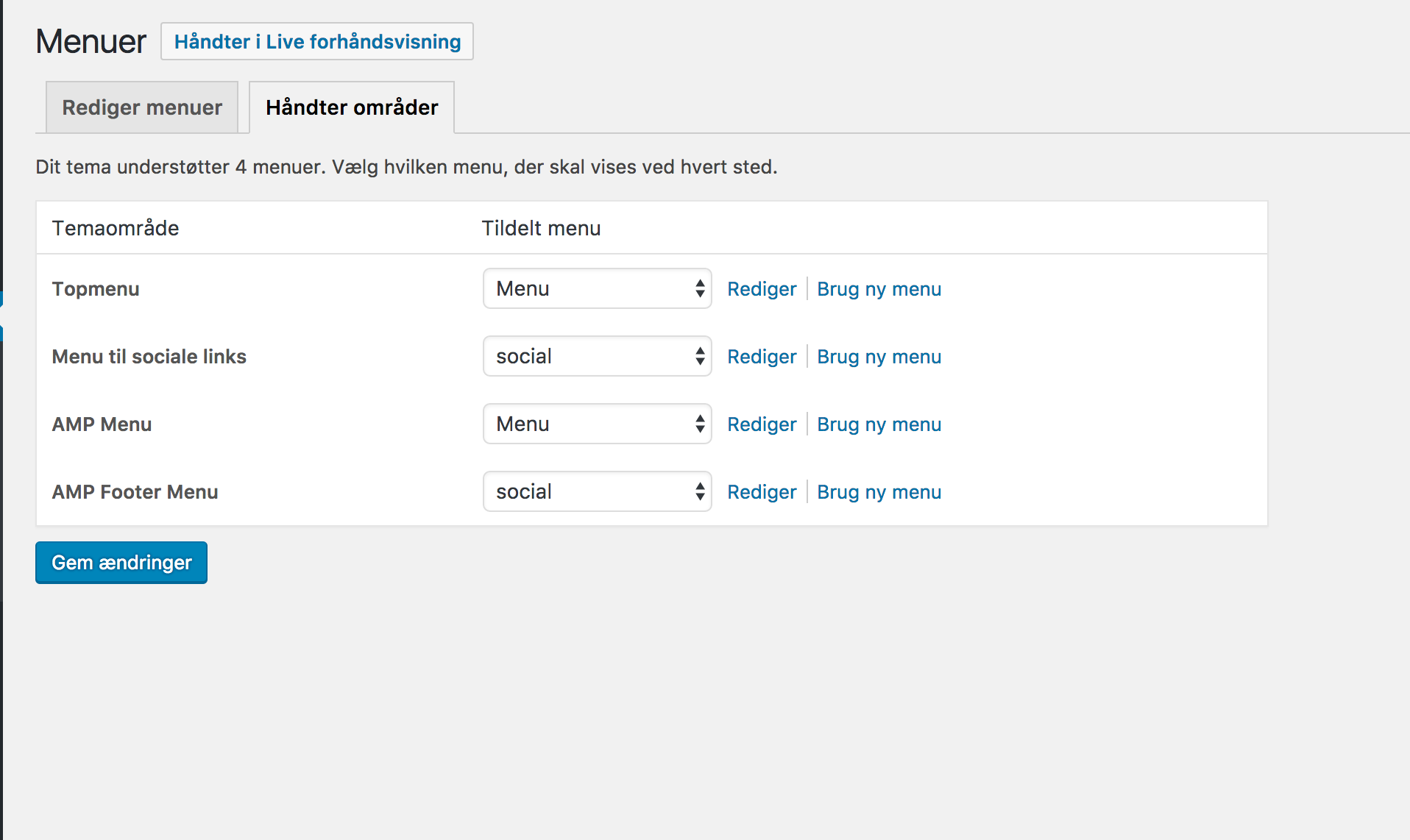Click the Temaområde column header
The width and height of the screenshot is (1410, 840).
click(x=116, y=229)
